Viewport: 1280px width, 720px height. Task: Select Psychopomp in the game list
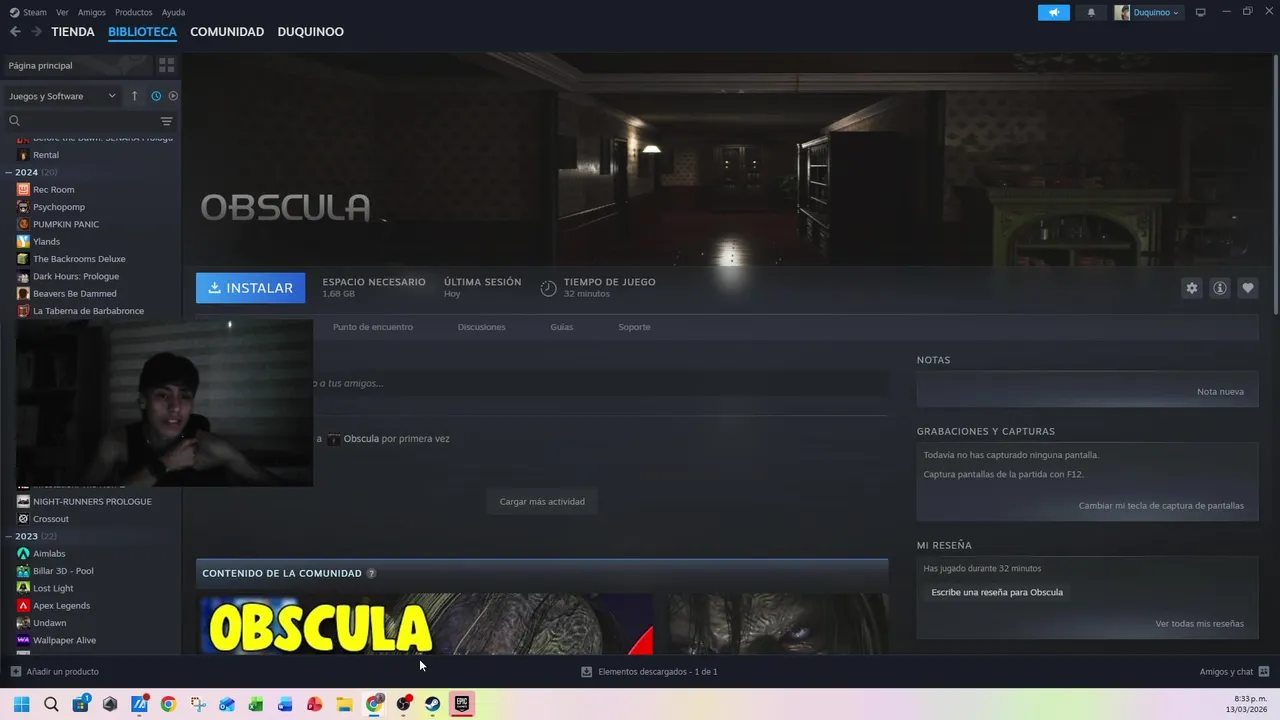click(58, 207)
